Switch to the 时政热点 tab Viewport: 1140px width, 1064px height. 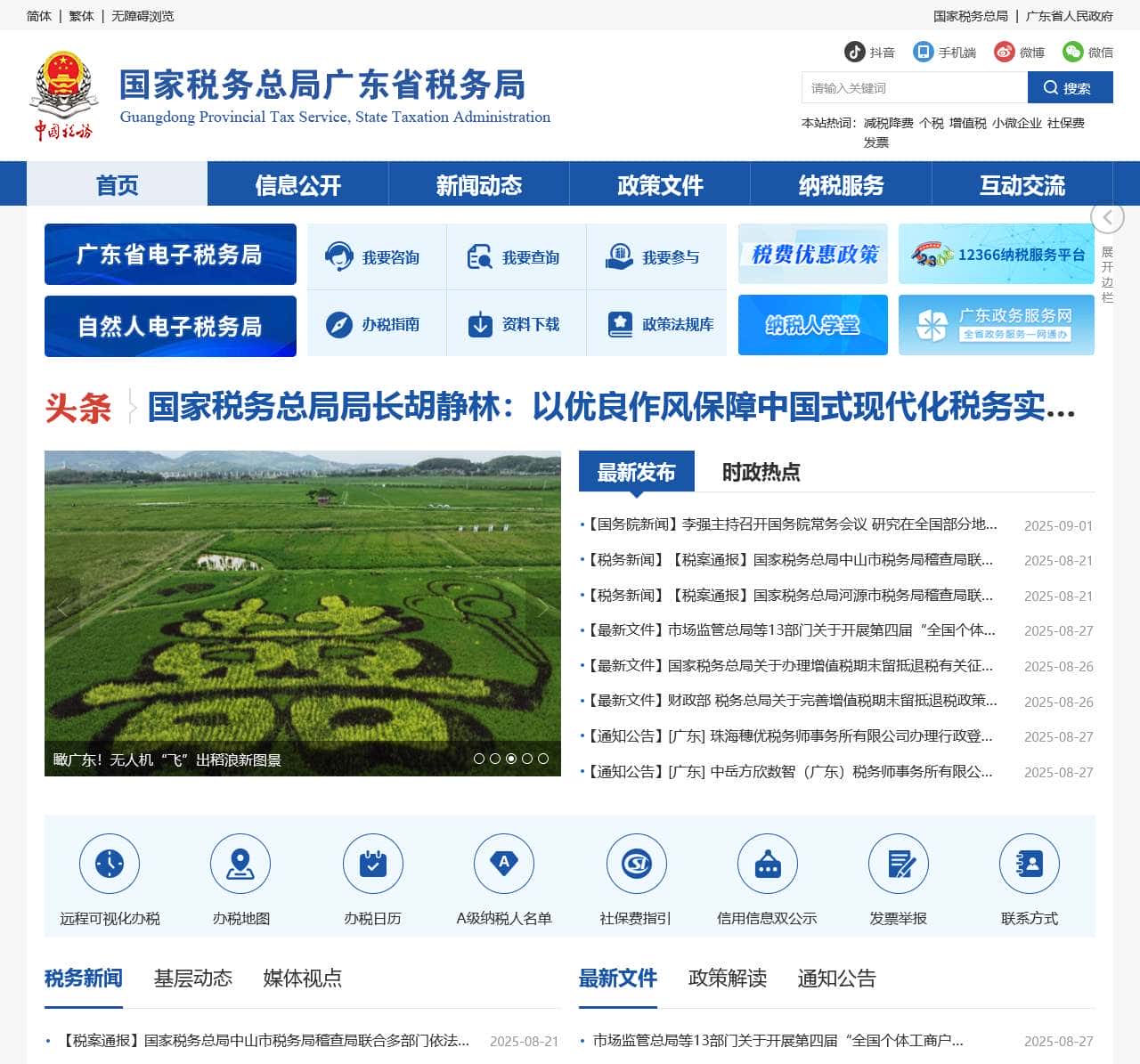coord(761,473)
